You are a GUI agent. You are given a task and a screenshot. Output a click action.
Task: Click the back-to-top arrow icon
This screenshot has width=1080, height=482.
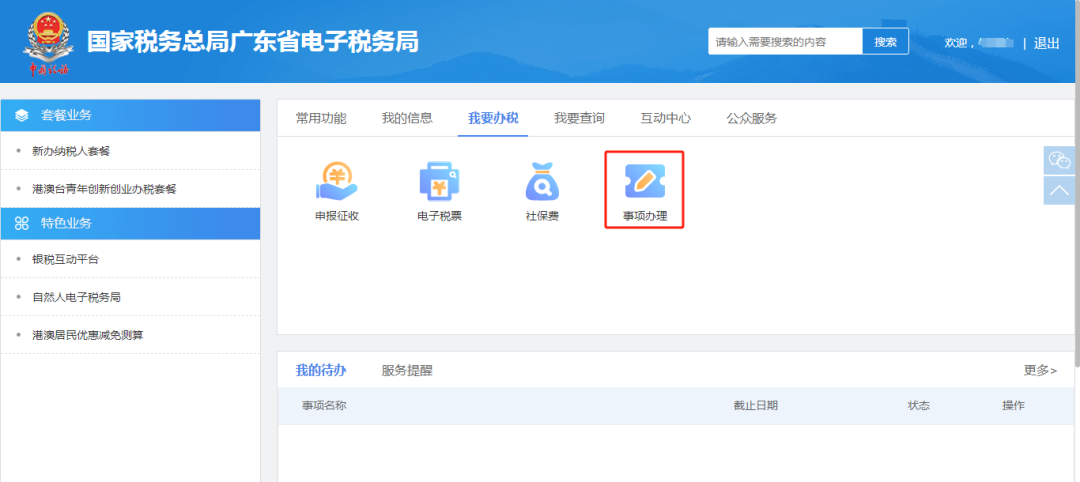click(x=1059, y=190)
